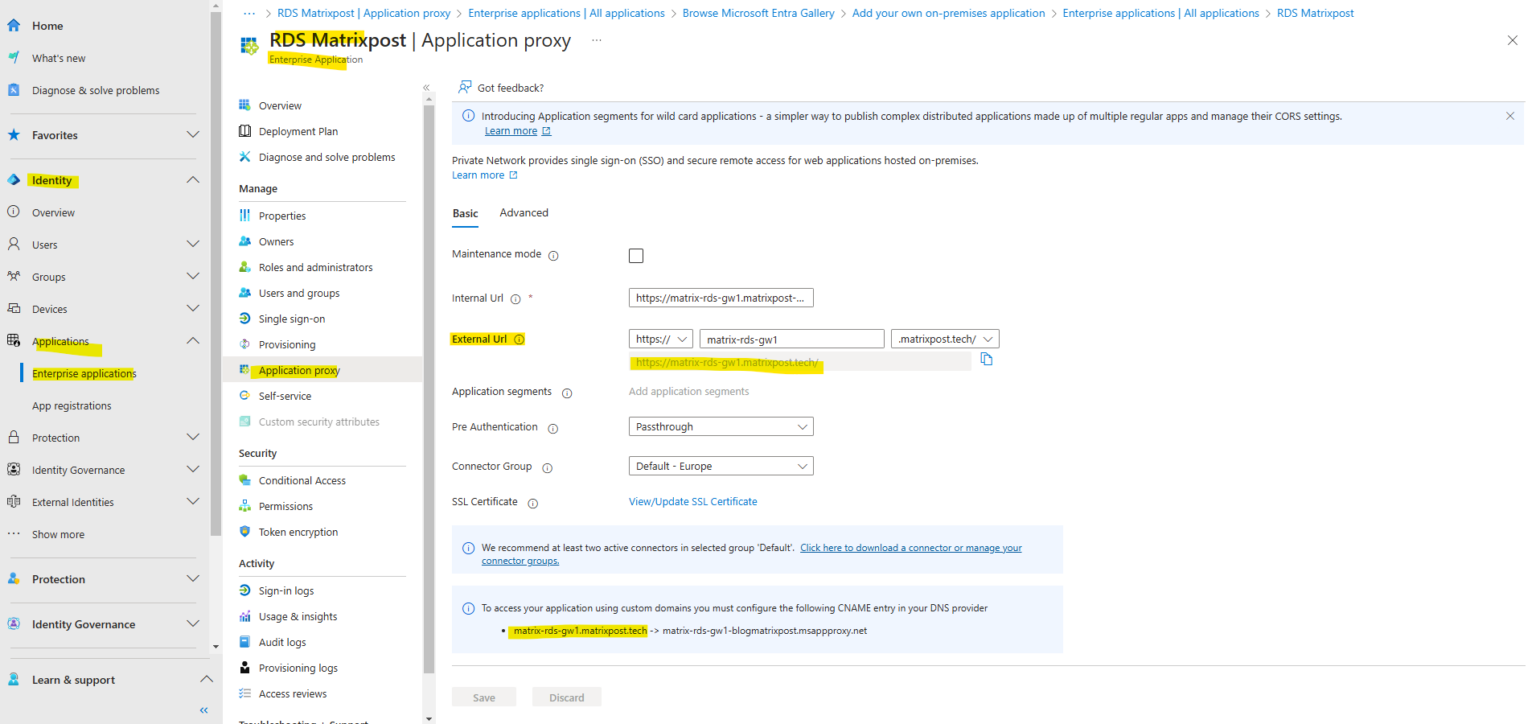The width and height of the screenshot is (1536, 724).
Task: Open Token encryption settings
Action: [x=297, y=531]
